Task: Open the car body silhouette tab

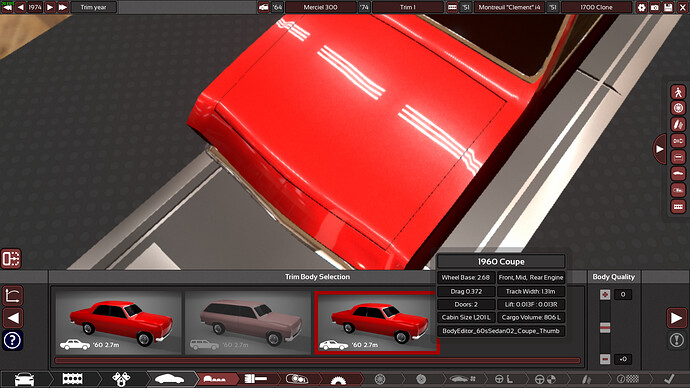Action: pyautogui.click(x=169, y=379)
